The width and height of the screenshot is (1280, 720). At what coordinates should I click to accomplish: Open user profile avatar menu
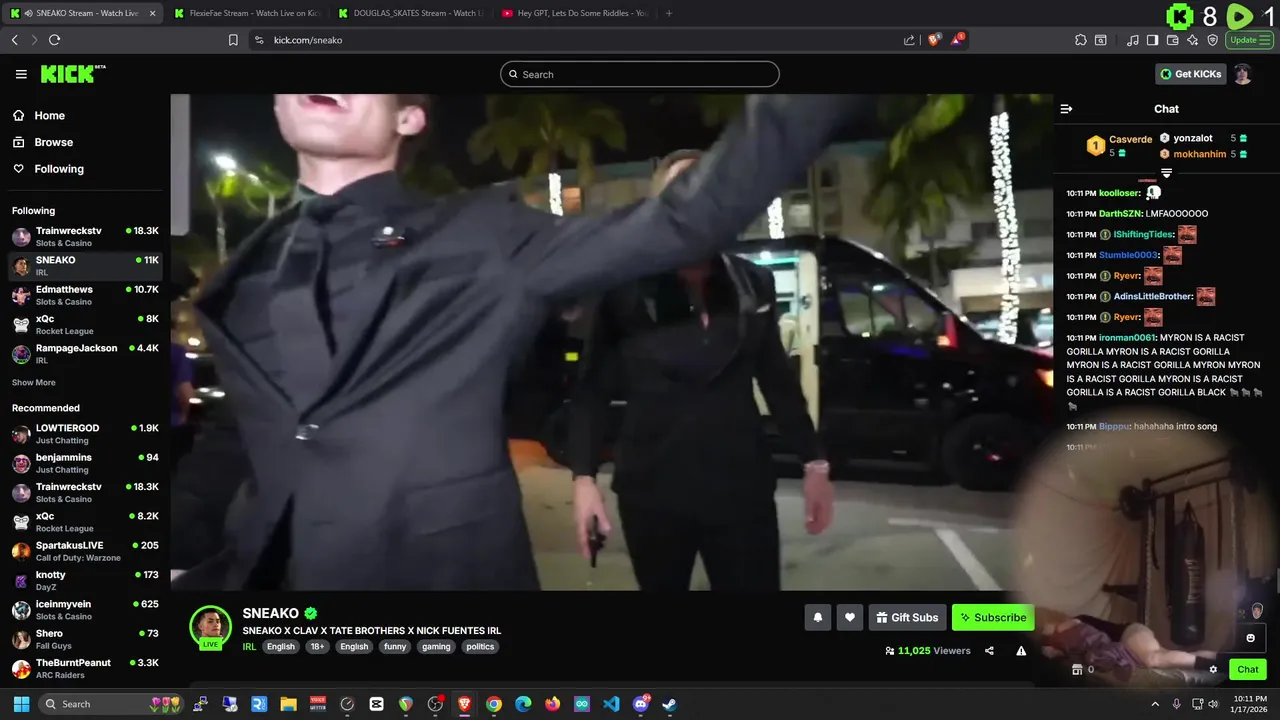[x=1242, y=74]
